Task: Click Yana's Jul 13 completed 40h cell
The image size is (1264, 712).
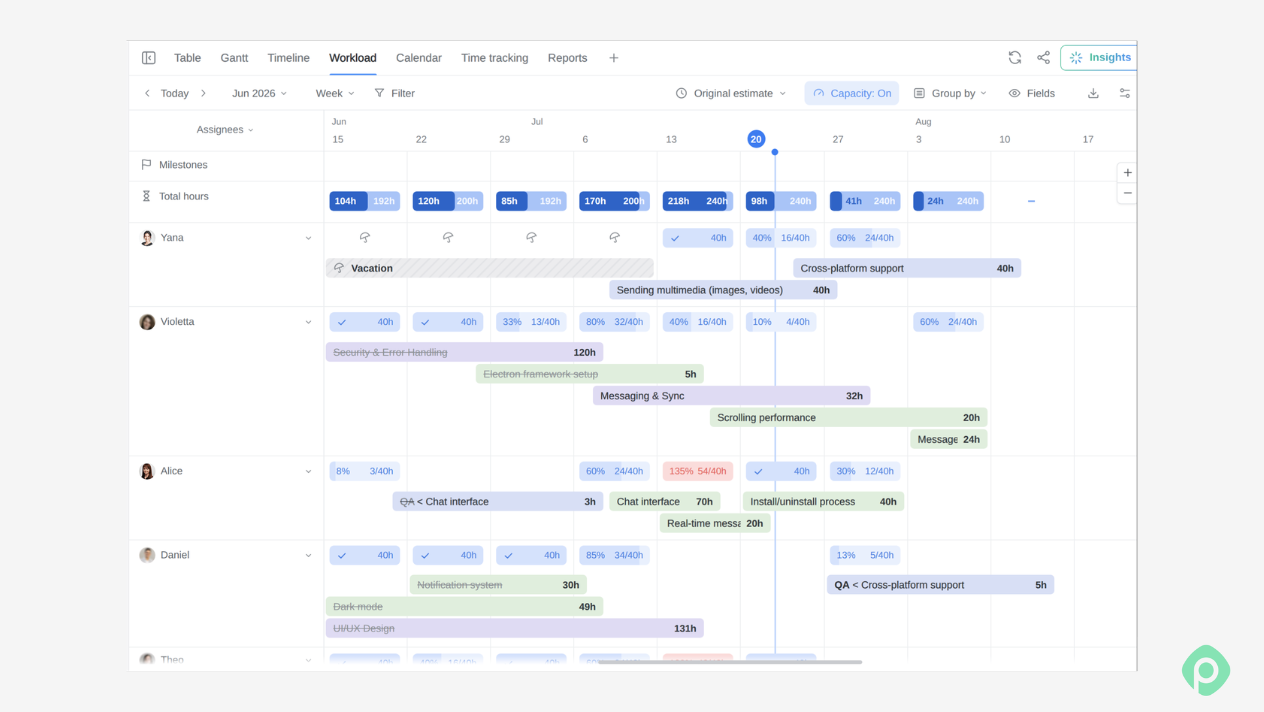Action: coord(698,238)
